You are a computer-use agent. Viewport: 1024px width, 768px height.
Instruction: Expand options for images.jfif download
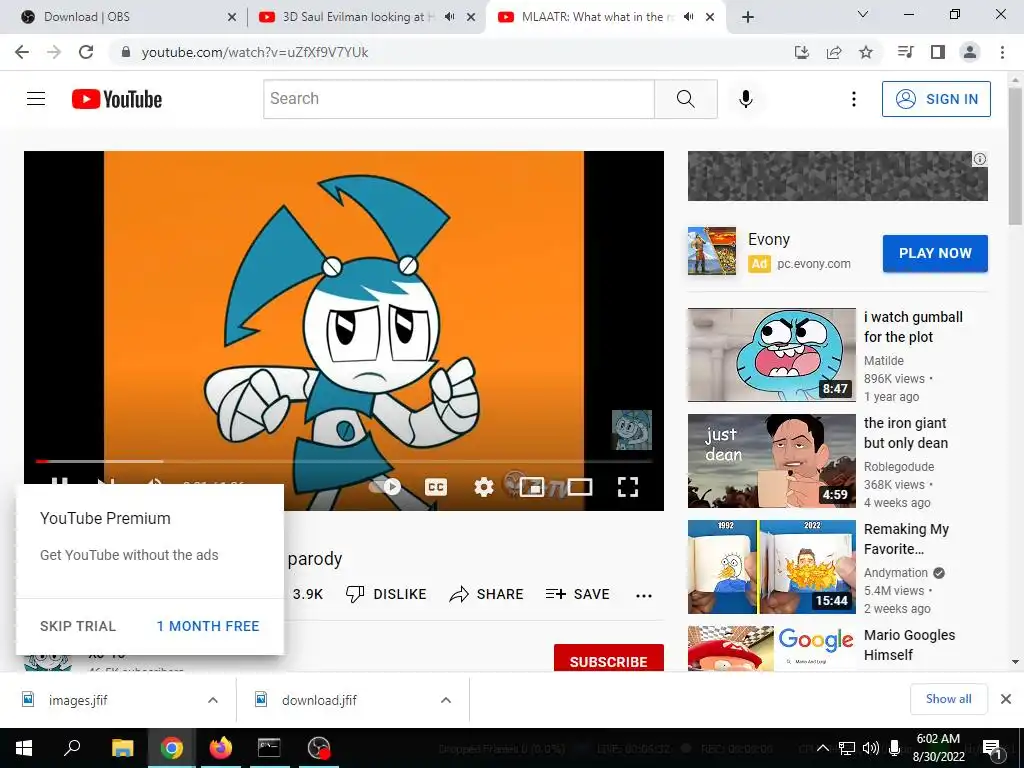pyautogui.click(x=213, y=700)
